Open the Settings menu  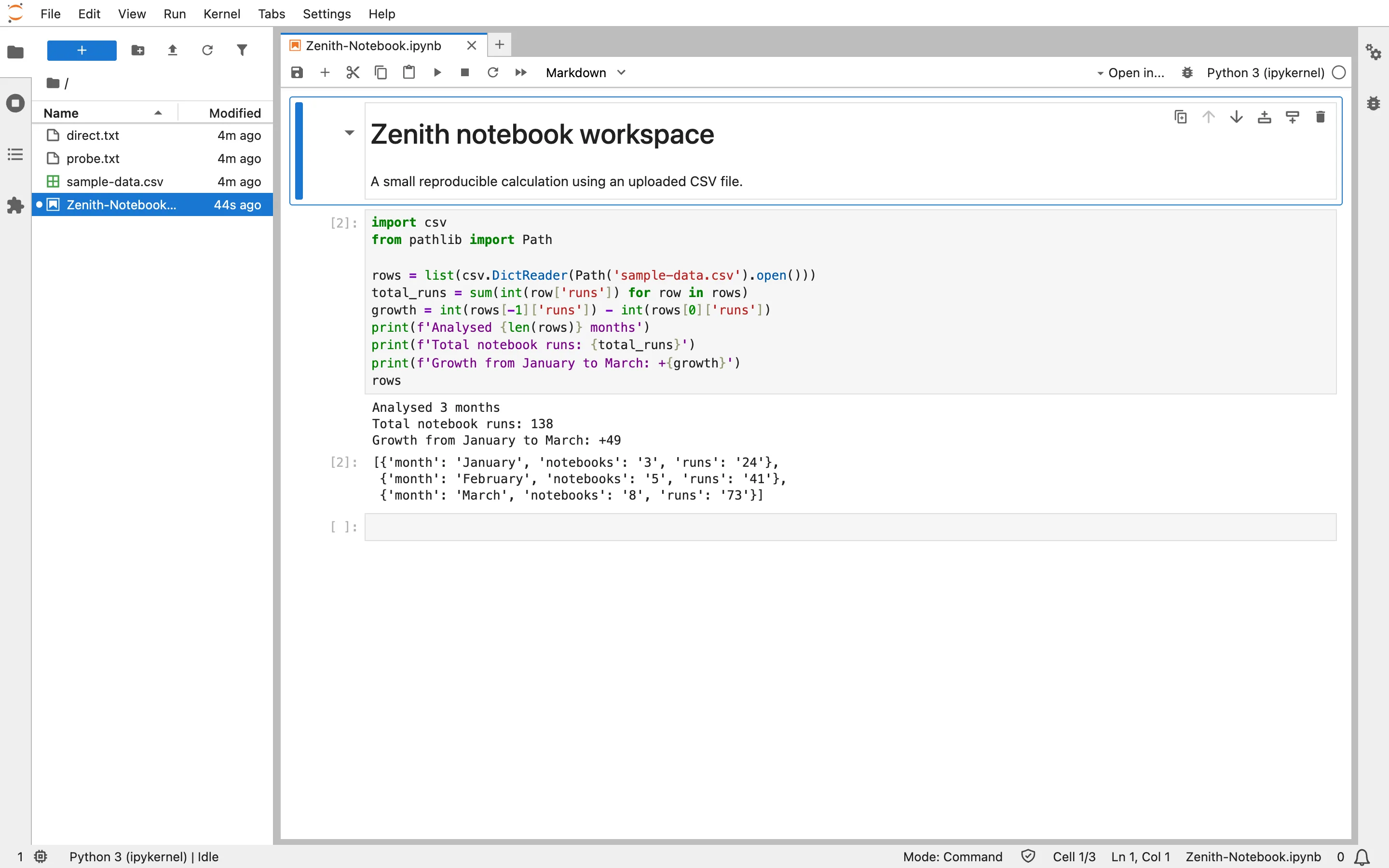[x=327, y=14]
